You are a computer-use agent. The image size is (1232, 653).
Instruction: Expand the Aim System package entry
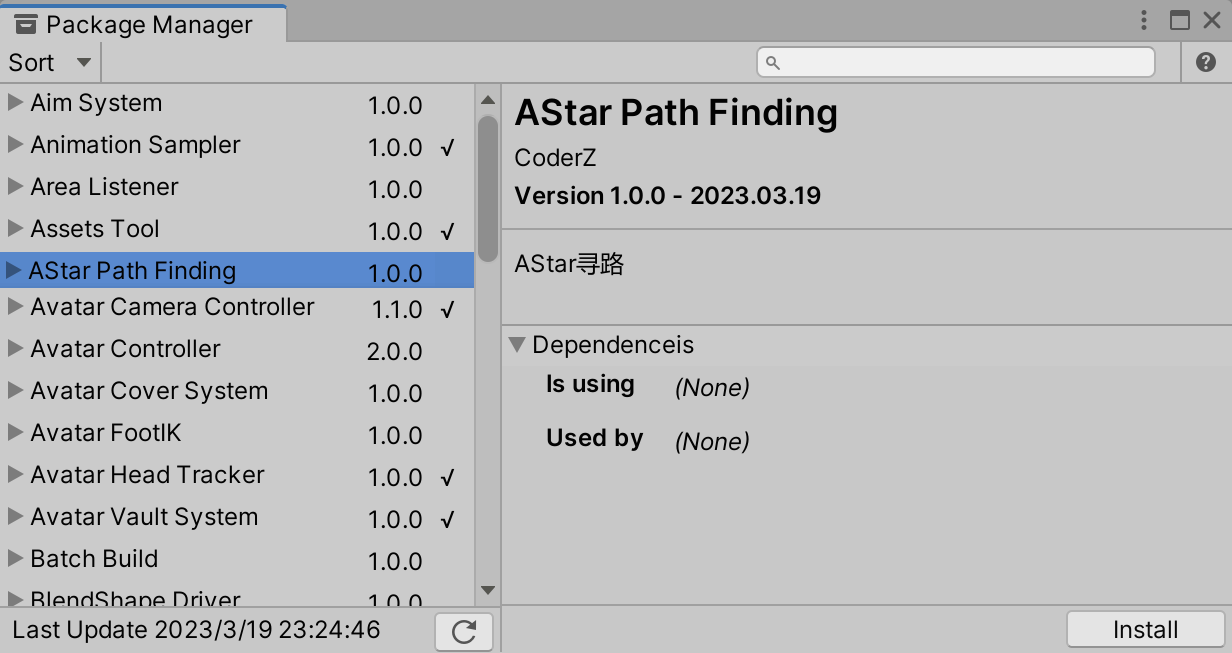coord(14,102)
